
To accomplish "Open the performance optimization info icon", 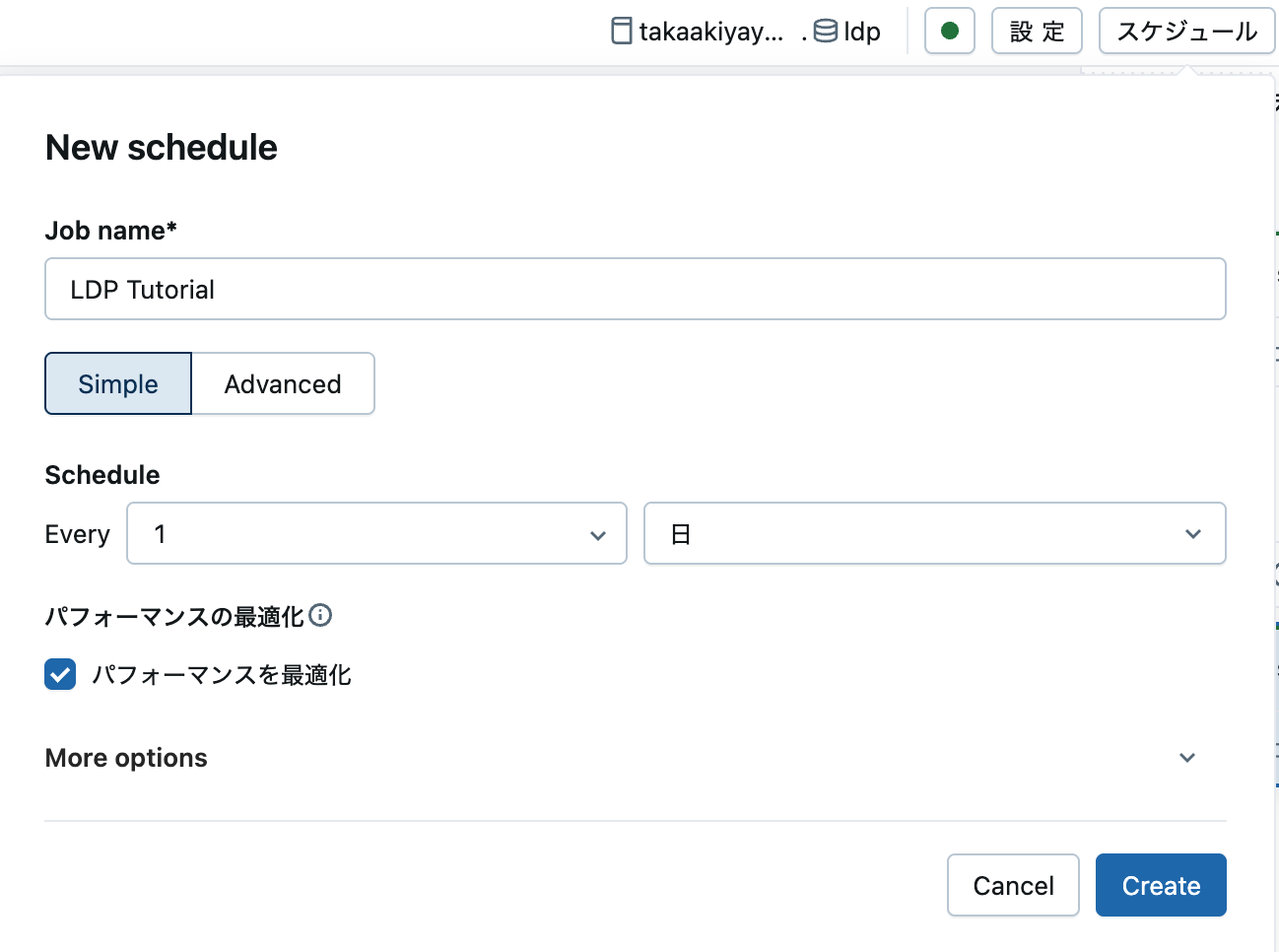I will tap(320, 615).
